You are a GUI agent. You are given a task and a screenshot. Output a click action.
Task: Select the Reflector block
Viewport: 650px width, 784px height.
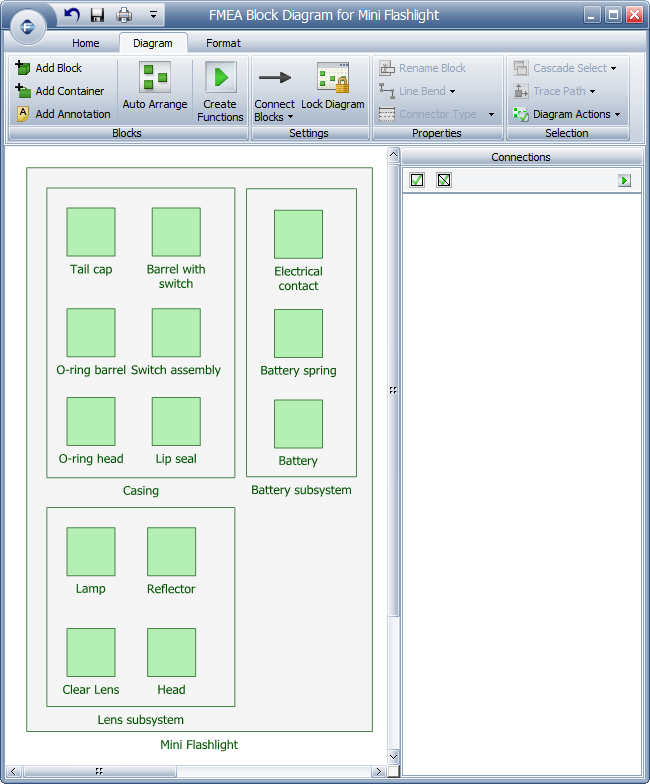[172, 552]
